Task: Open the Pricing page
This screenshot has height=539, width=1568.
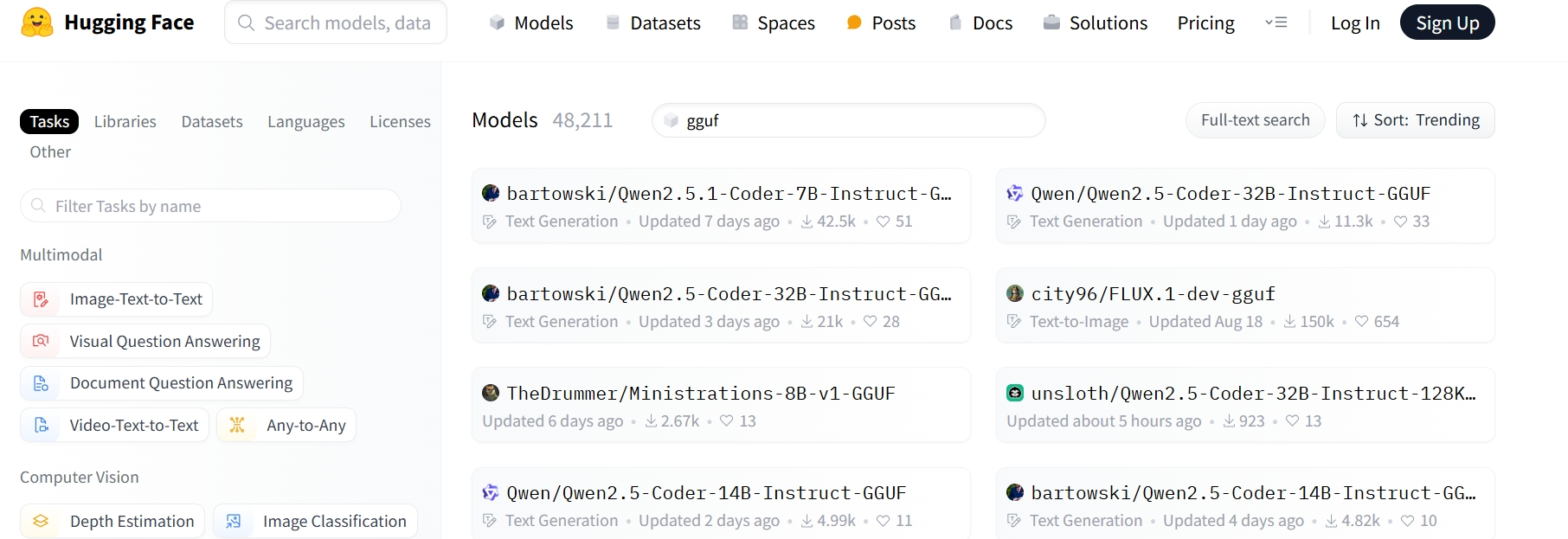Action: point(1206,22)
